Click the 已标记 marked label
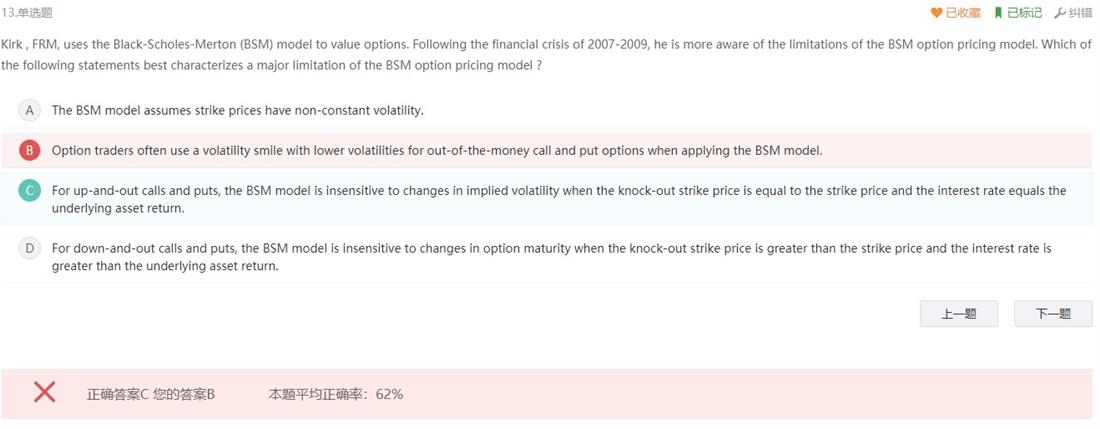This screenshot has width=1100, height=429. (x=1024, y=13)
